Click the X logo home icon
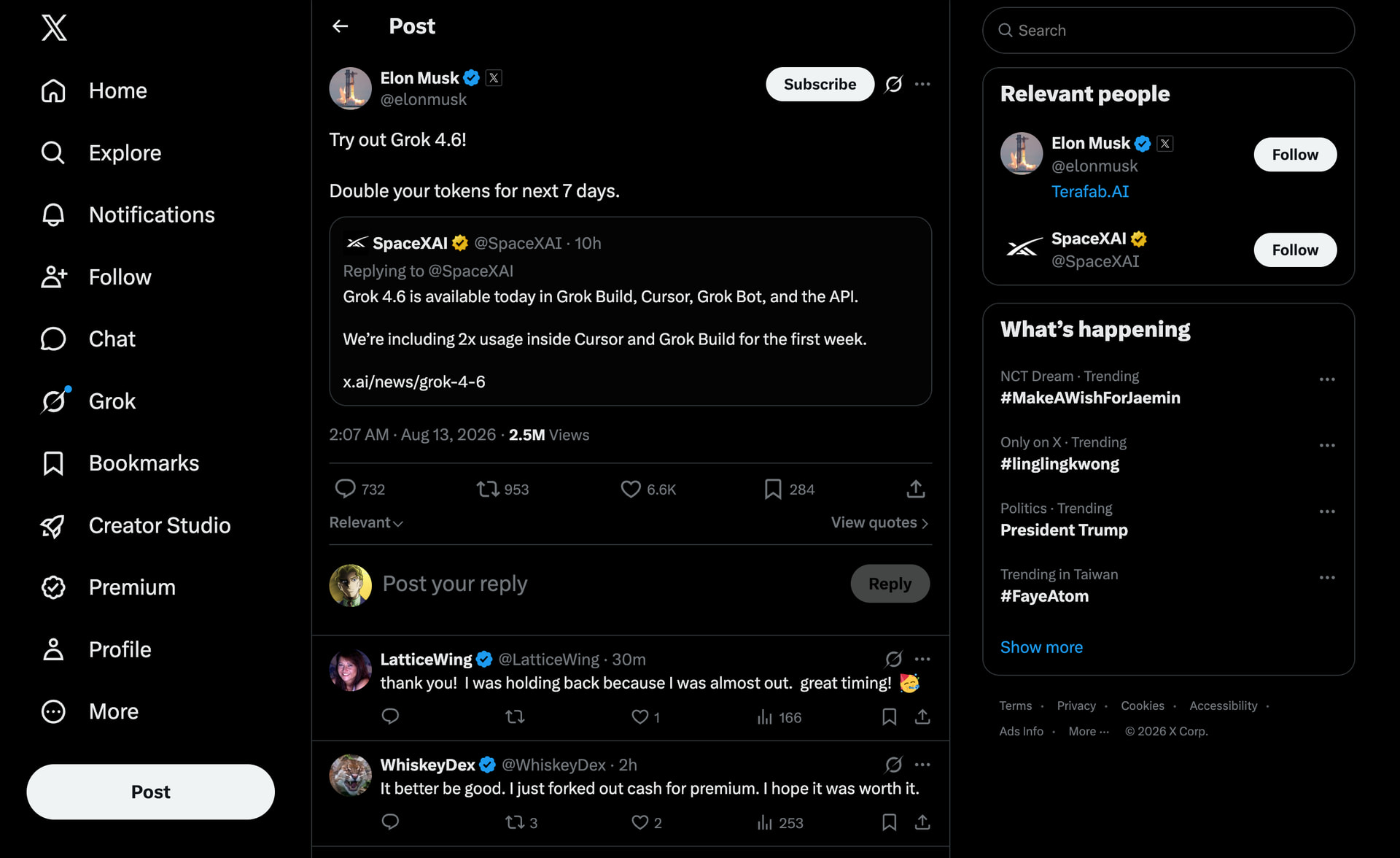The image size is (1400, 858). [54, 28]
